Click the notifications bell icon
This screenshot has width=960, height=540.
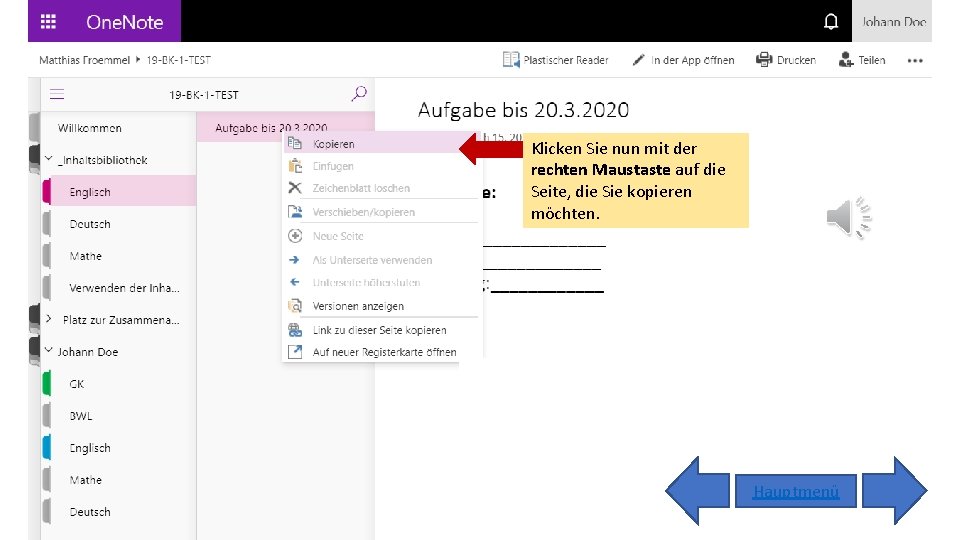point(831,22)
